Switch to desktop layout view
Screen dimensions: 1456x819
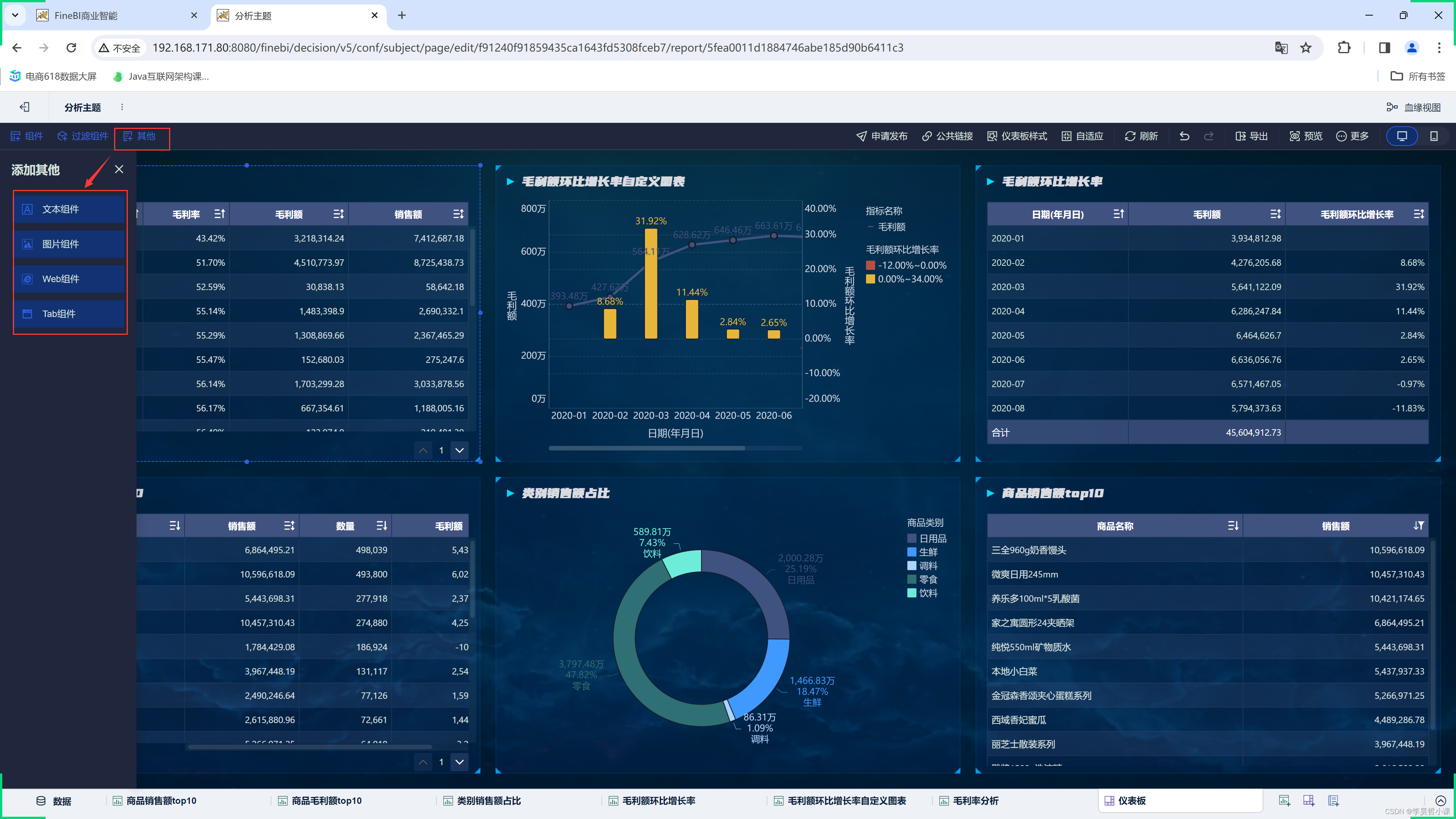tap(1402, 136)
